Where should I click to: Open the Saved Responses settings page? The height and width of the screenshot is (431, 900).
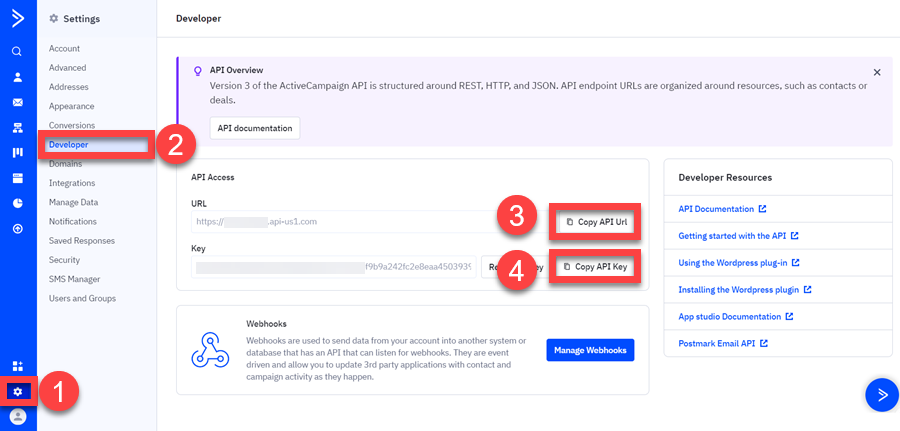tap(82, 241)
